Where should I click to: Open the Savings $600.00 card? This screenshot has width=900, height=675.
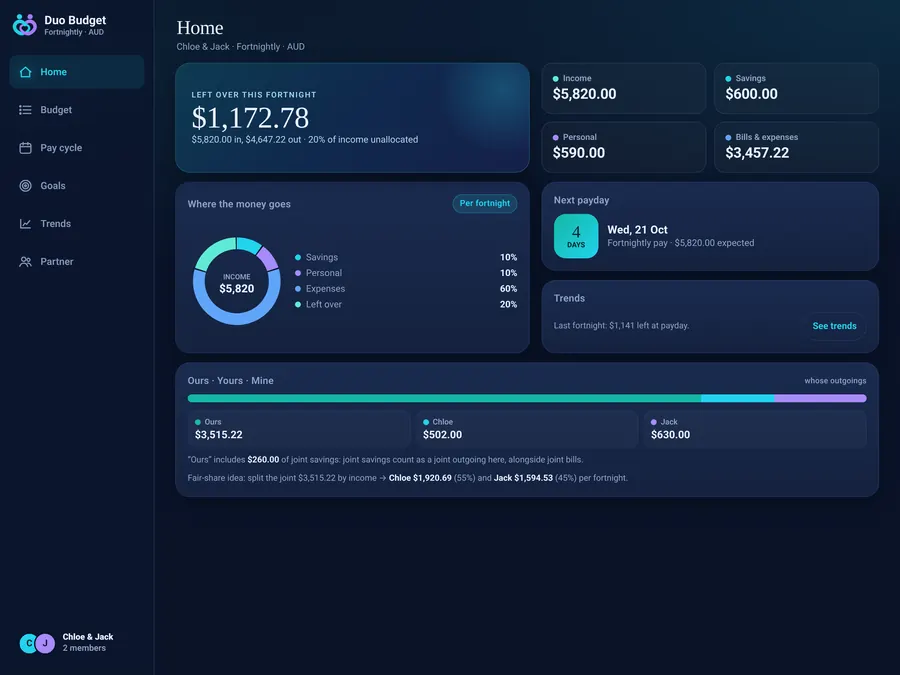796,88
